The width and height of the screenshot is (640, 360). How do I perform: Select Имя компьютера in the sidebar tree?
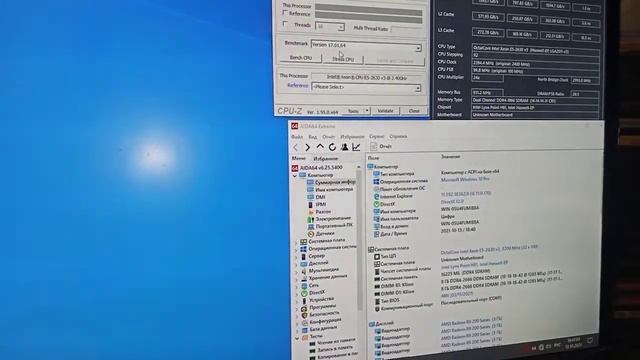click(330, 189)
